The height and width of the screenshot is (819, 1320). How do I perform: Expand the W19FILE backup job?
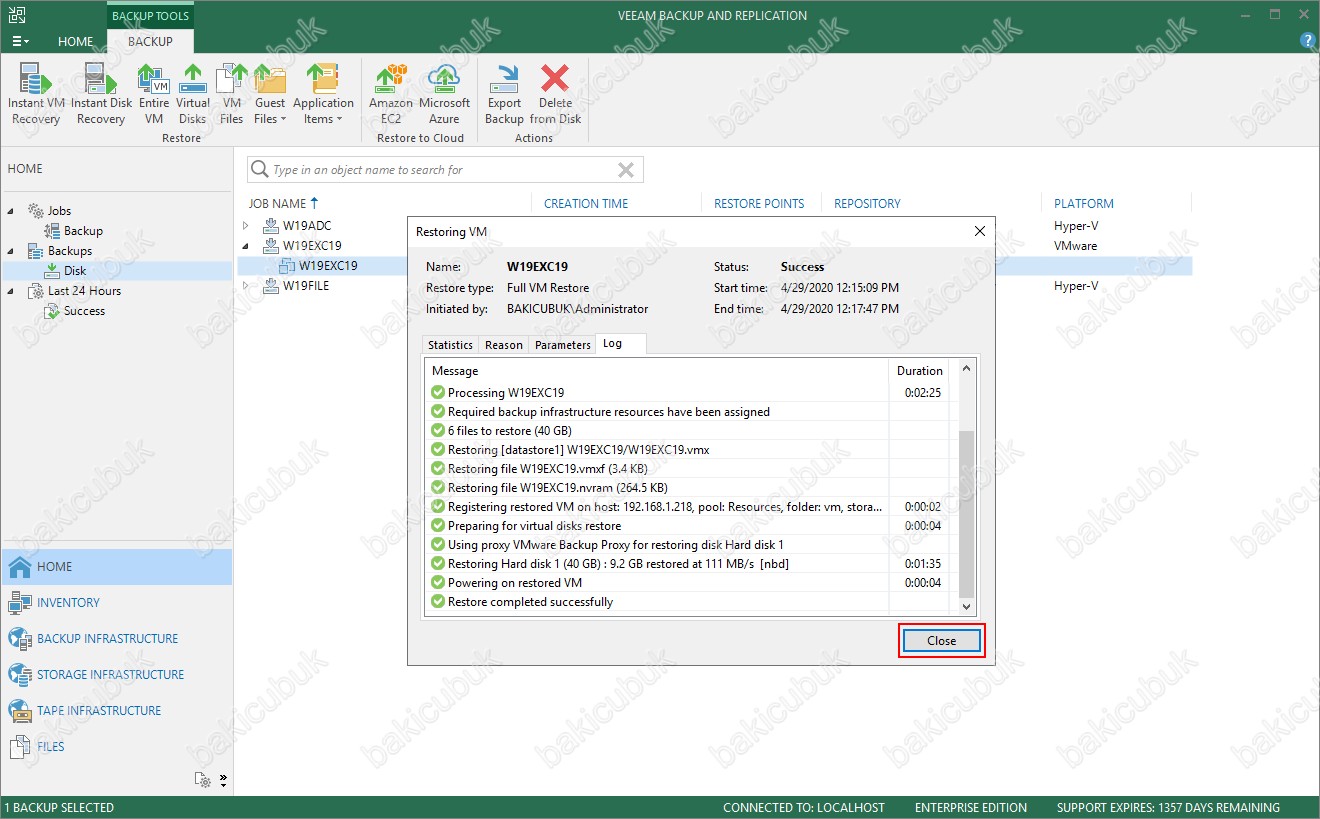point(247,286)
